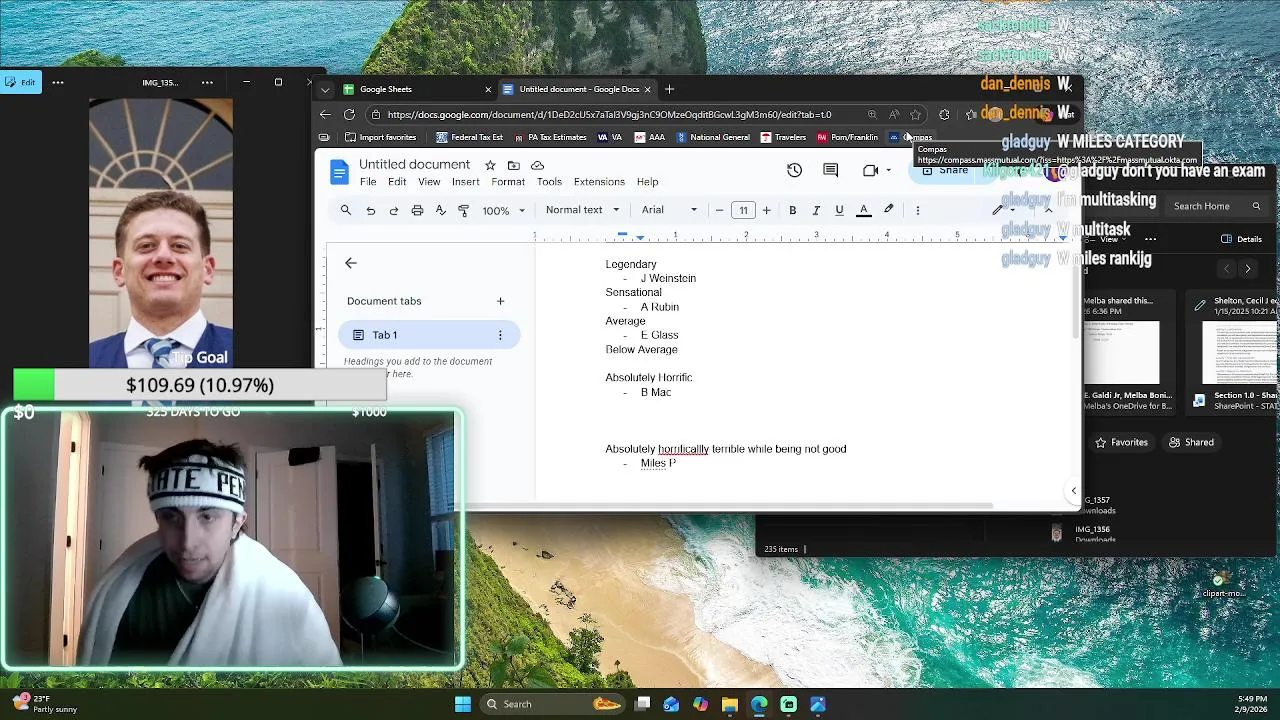
Task: Undo the last edit
Action: point(370,210)
